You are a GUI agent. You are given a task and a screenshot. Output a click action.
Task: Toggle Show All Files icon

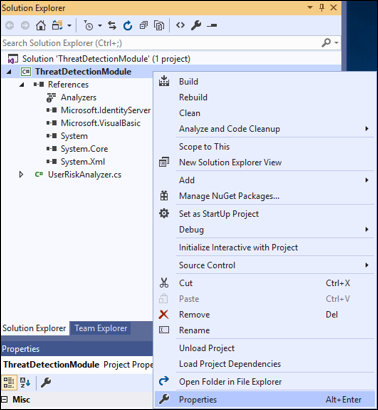(x=159, y=25)
